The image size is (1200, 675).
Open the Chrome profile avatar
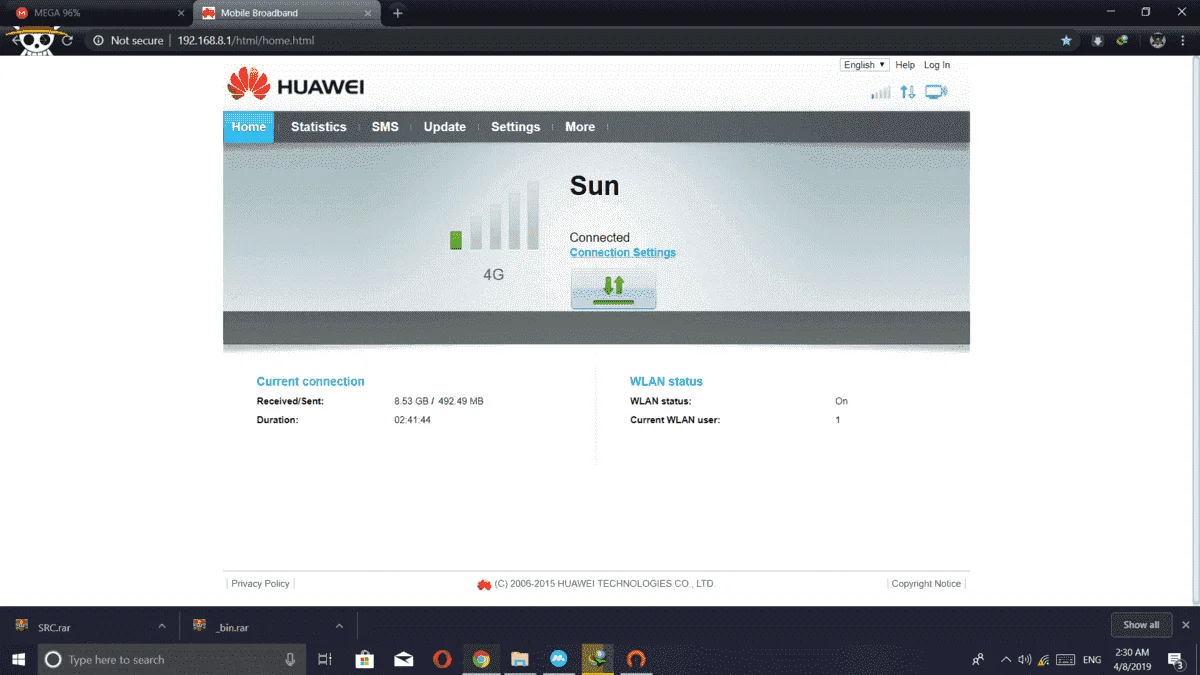[1158, 41]
